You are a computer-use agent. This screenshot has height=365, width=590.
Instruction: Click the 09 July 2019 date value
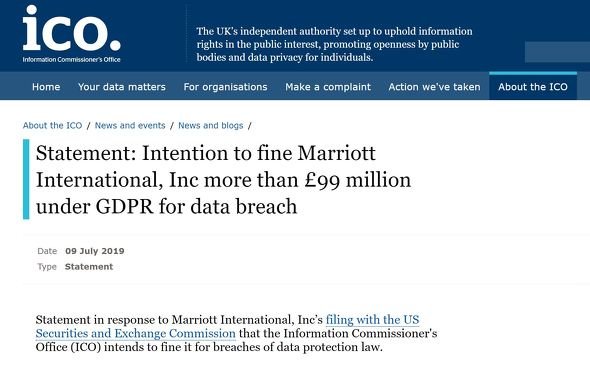coord(94,251)
